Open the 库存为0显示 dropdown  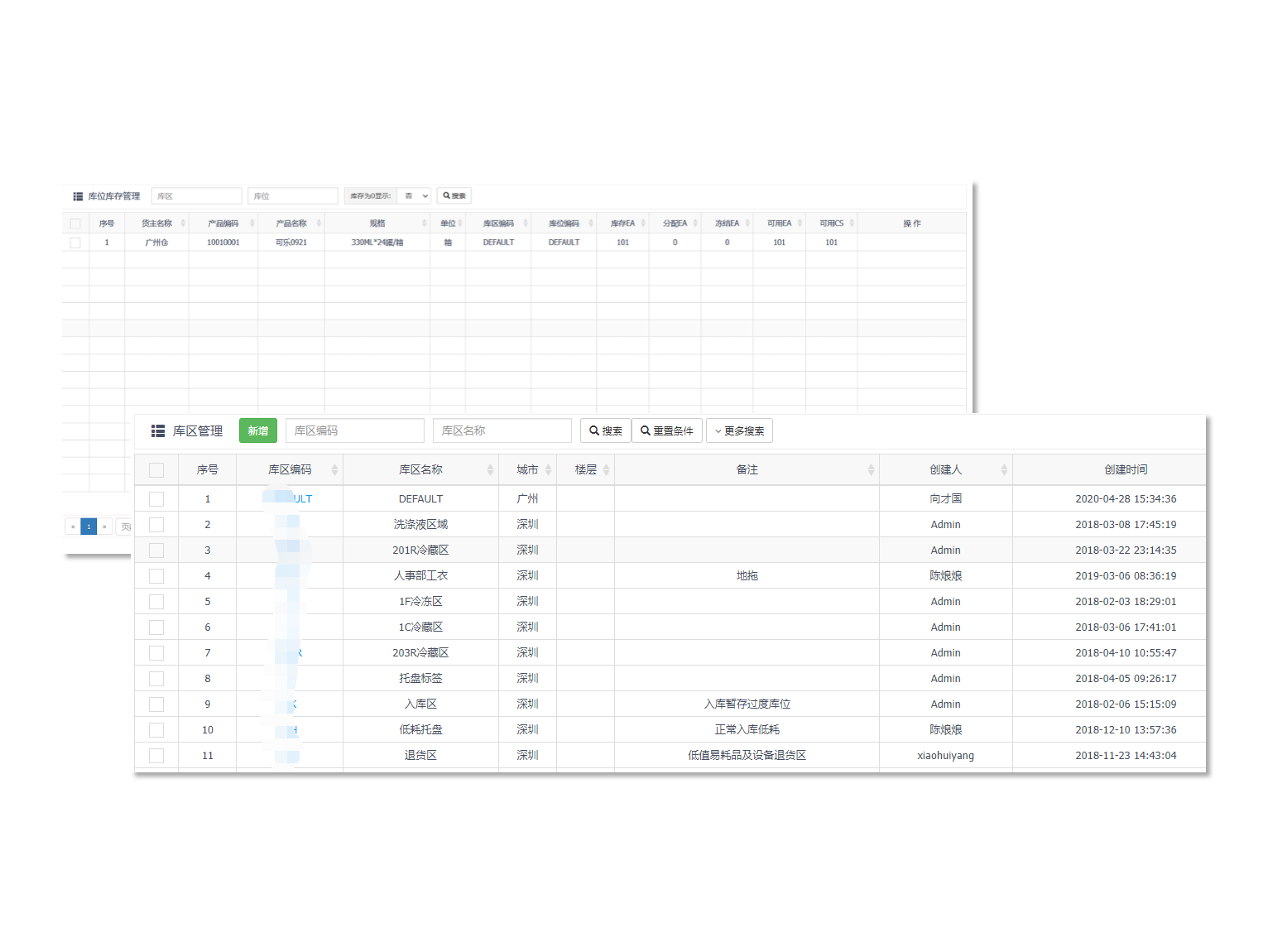[x=414, y=196]
